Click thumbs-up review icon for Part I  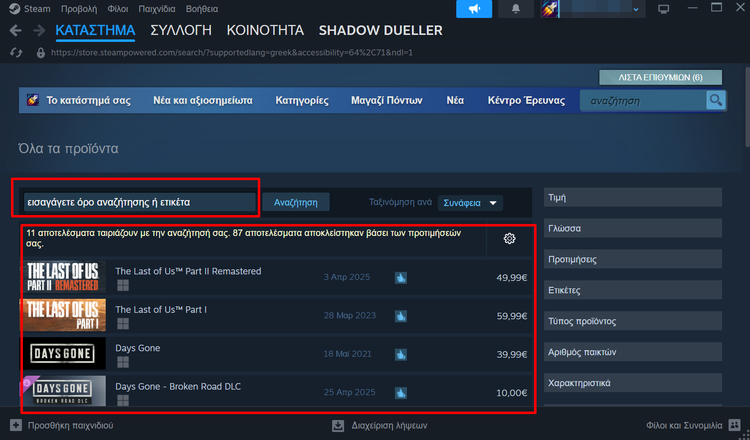click(x=401, y=316)
